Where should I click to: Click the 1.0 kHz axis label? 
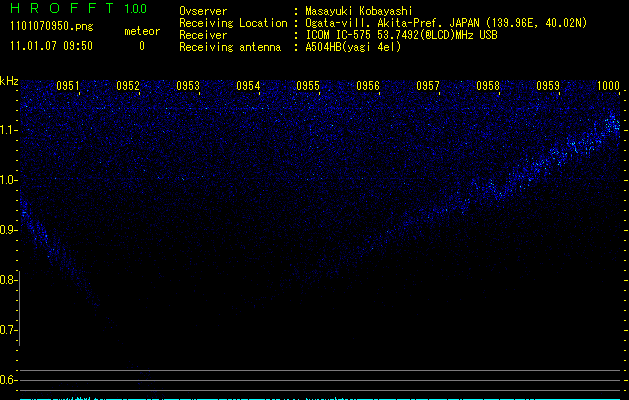8,180
